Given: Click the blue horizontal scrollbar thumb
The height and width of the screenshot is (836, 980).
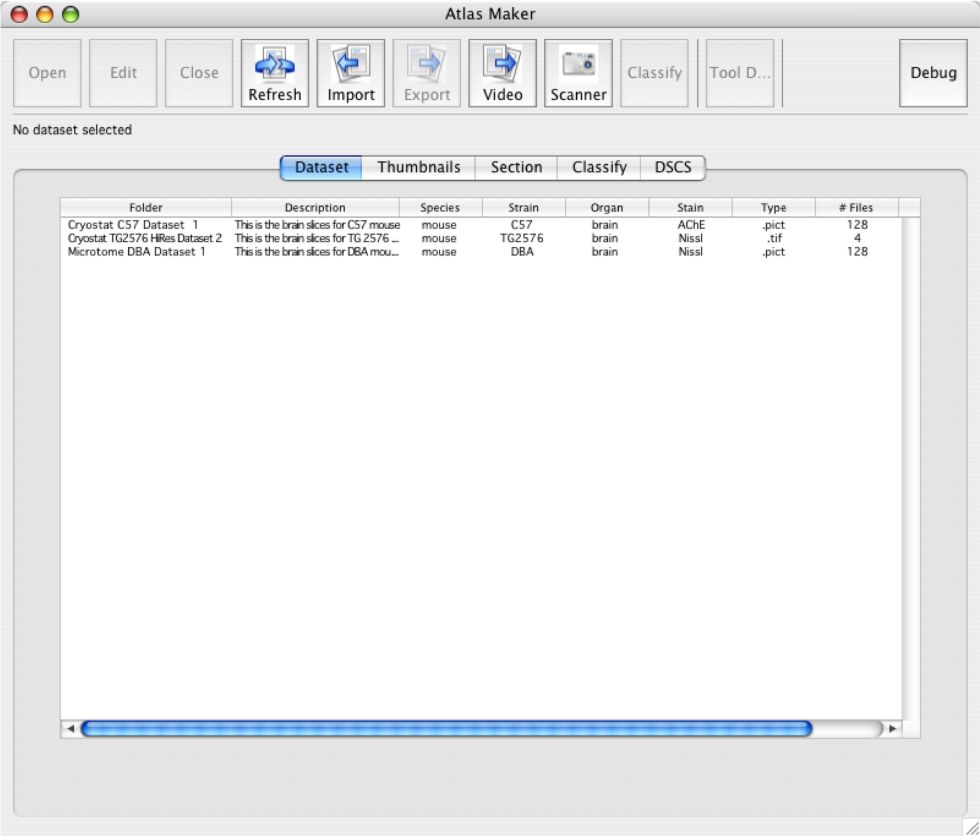Looking at the screenshot, I should click(x=446, y=729).
